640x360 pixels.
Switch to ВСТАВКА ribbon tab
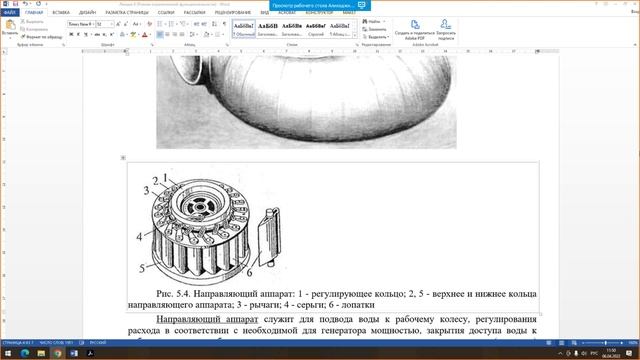click(x=61, y=13)
